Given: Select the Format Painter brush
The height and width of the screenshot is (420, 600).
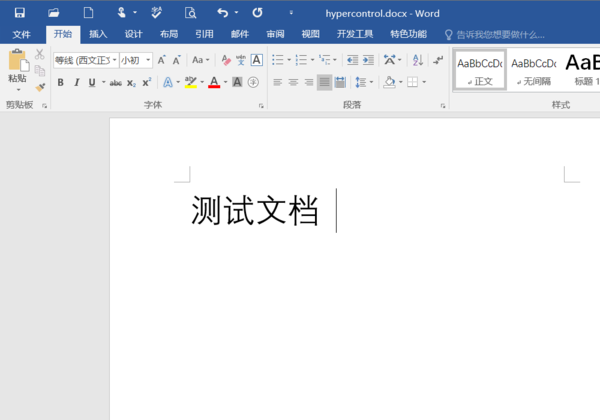Looking at the screenshot, I should coord(40,87).
